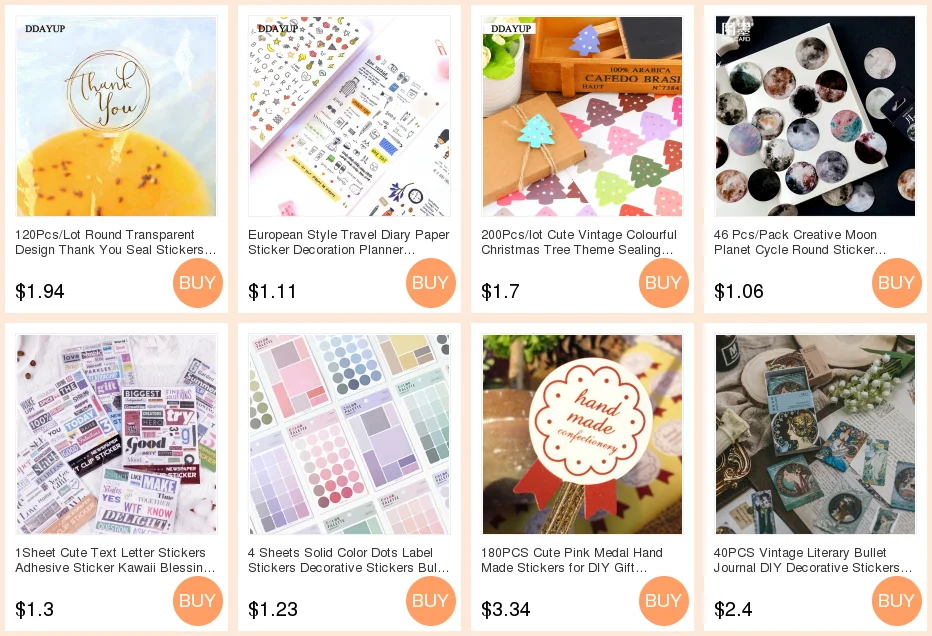Open the '4 Sheets Solid Color Dots' title

click(349, 560)
